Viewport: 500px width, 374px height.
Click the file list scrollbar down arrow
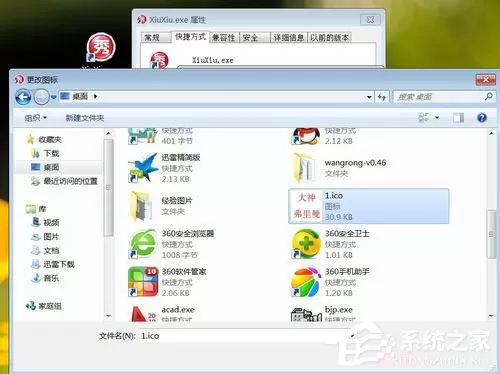491,315
